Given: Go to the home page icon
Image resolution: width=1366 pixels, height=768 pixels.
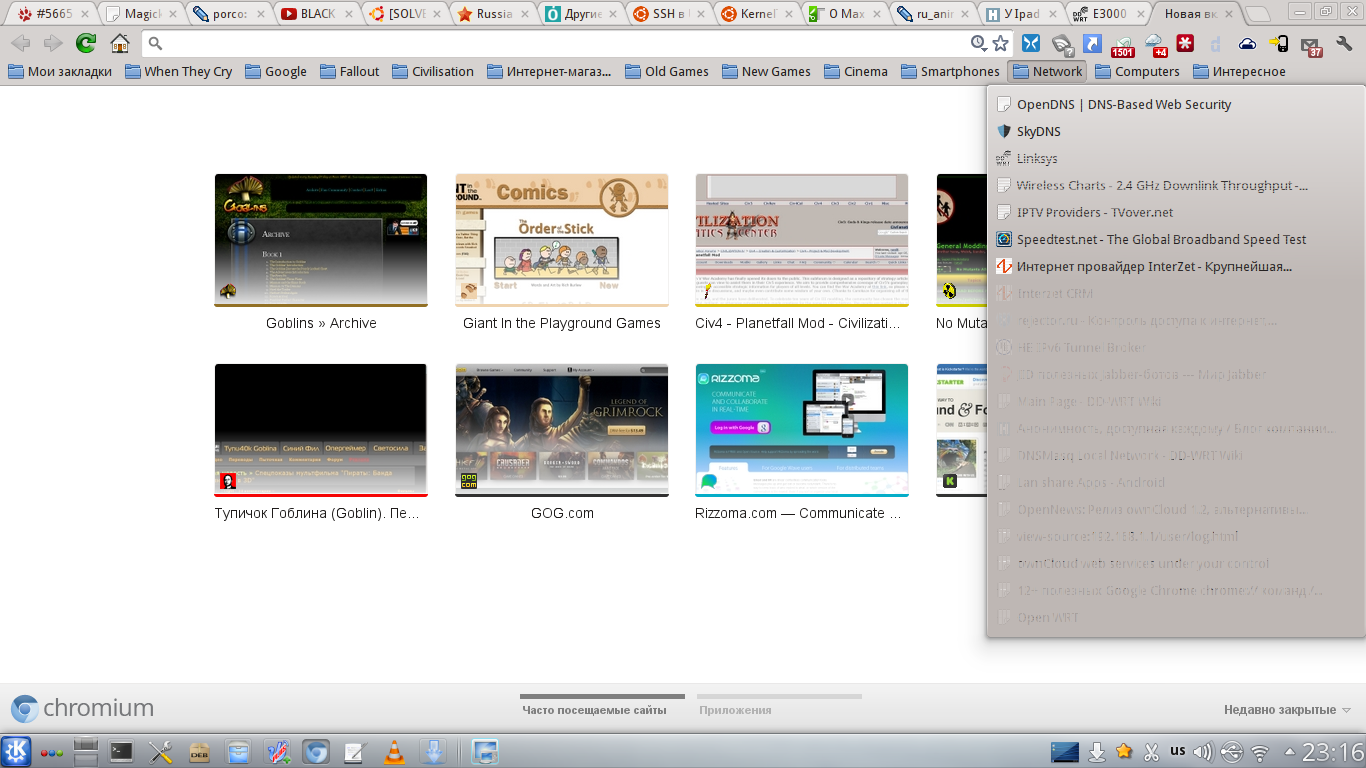Looking at the screenshot, I should pyautogui.click(x=120, y=43).
